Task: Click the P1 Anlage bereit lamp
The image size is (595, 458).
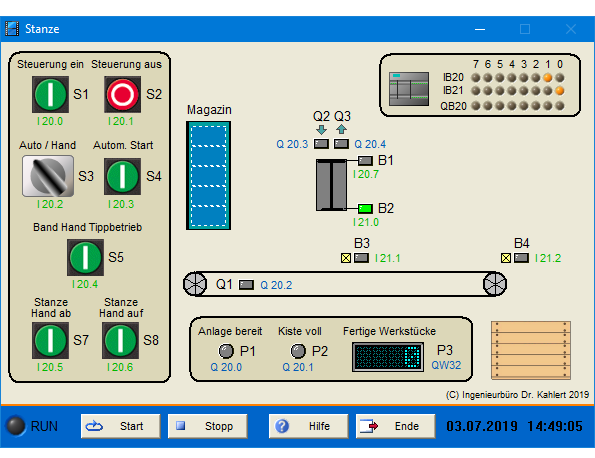Action: [226, 351]
